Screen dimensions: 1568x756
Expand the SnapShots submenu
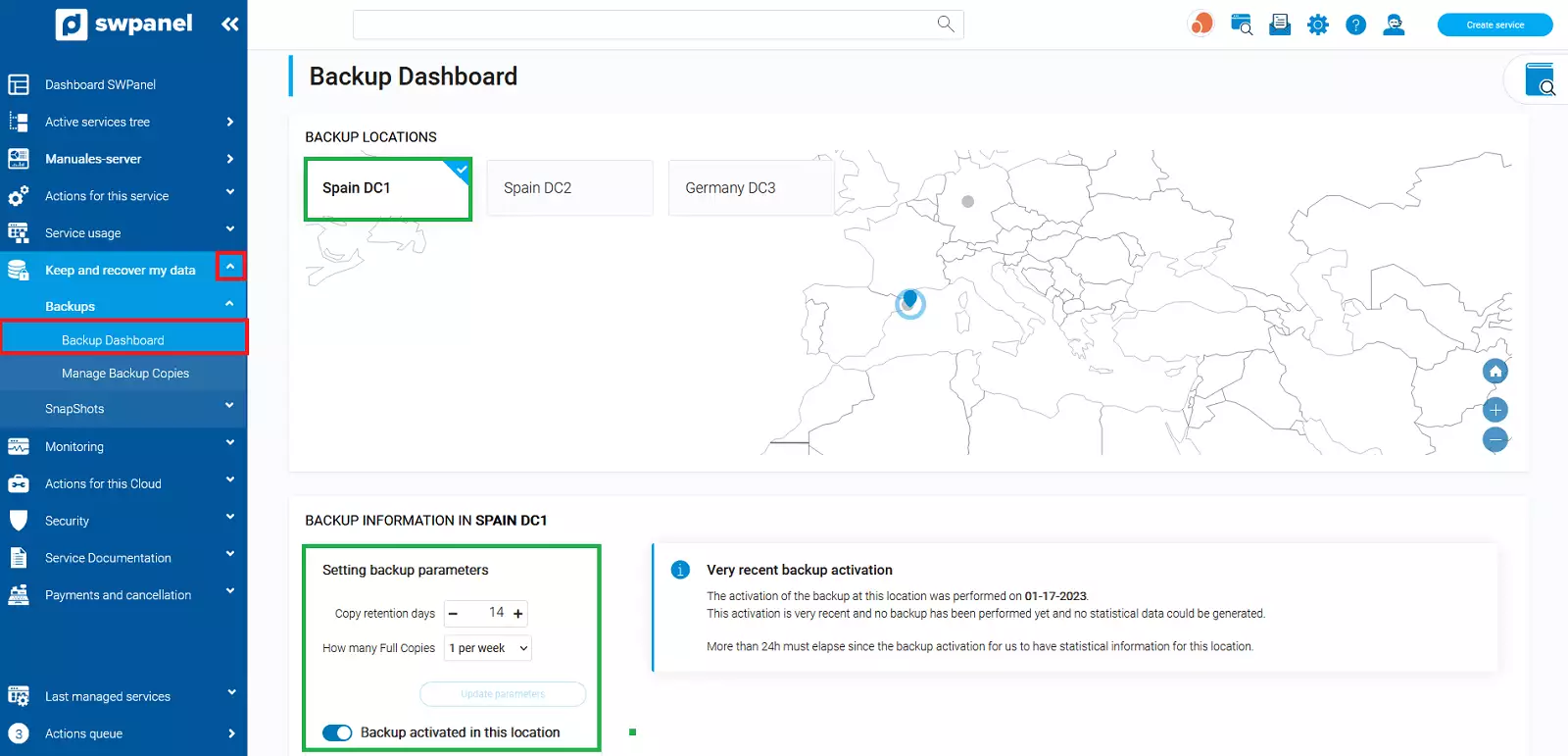[x=229, y=406]
